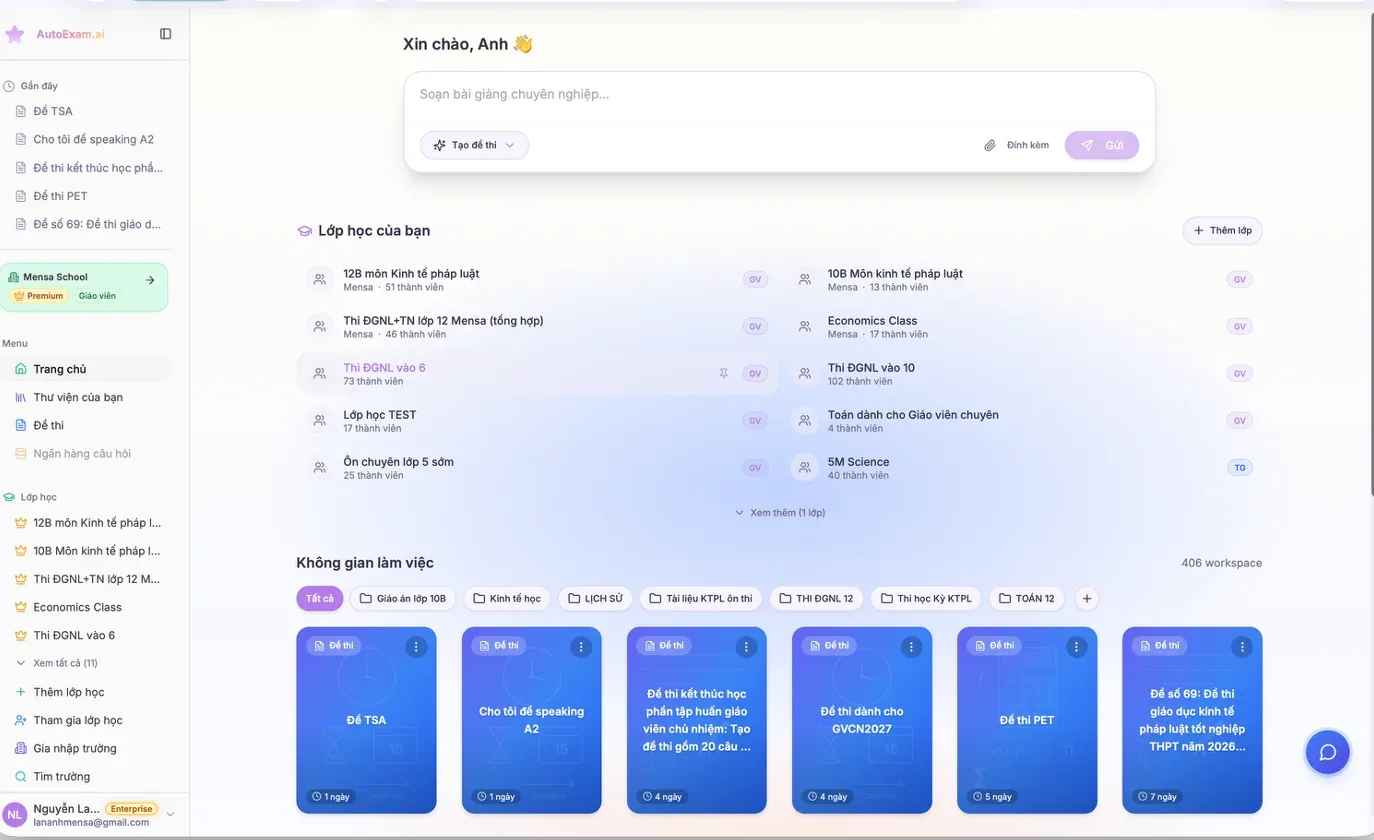Open 12B môn Kinh tế pháp luật class row
The height and width of the screenshot is (840, 1374).
pyautogui.click(x=537, y=279)
